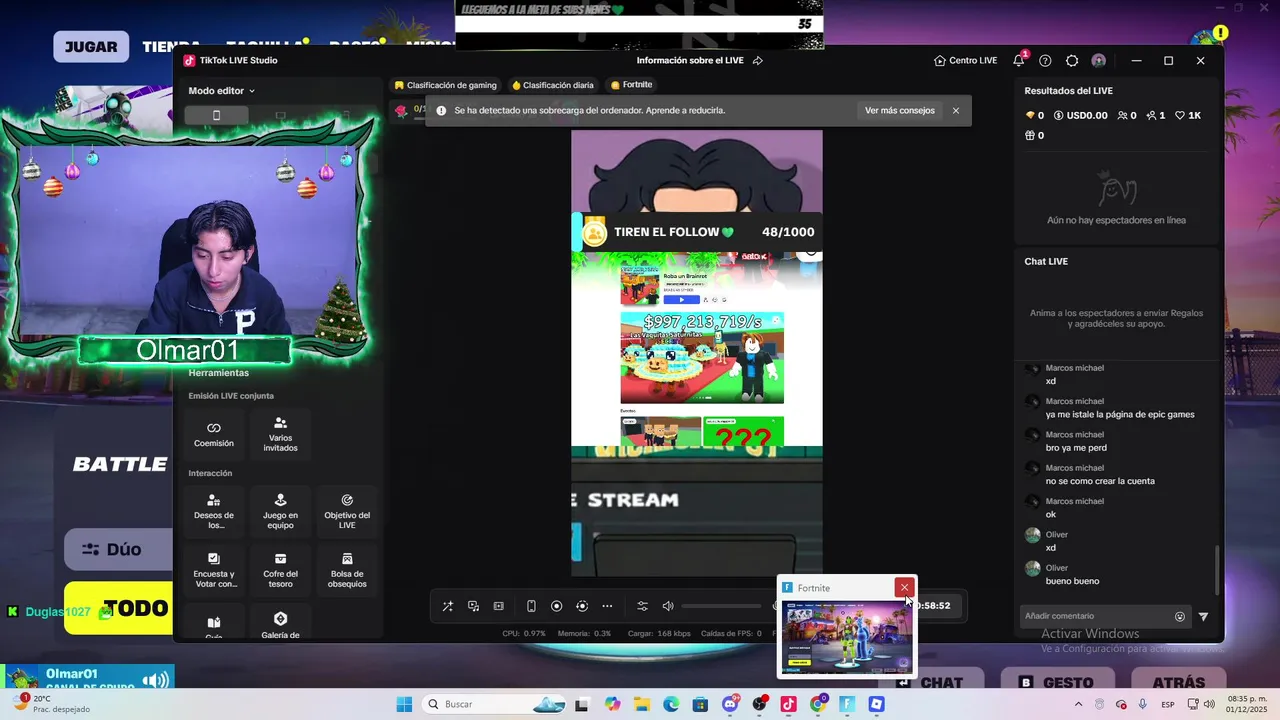1280x720 pixels.
Task: Click the chat filter funnel icon
Action: click(1203, 617)
